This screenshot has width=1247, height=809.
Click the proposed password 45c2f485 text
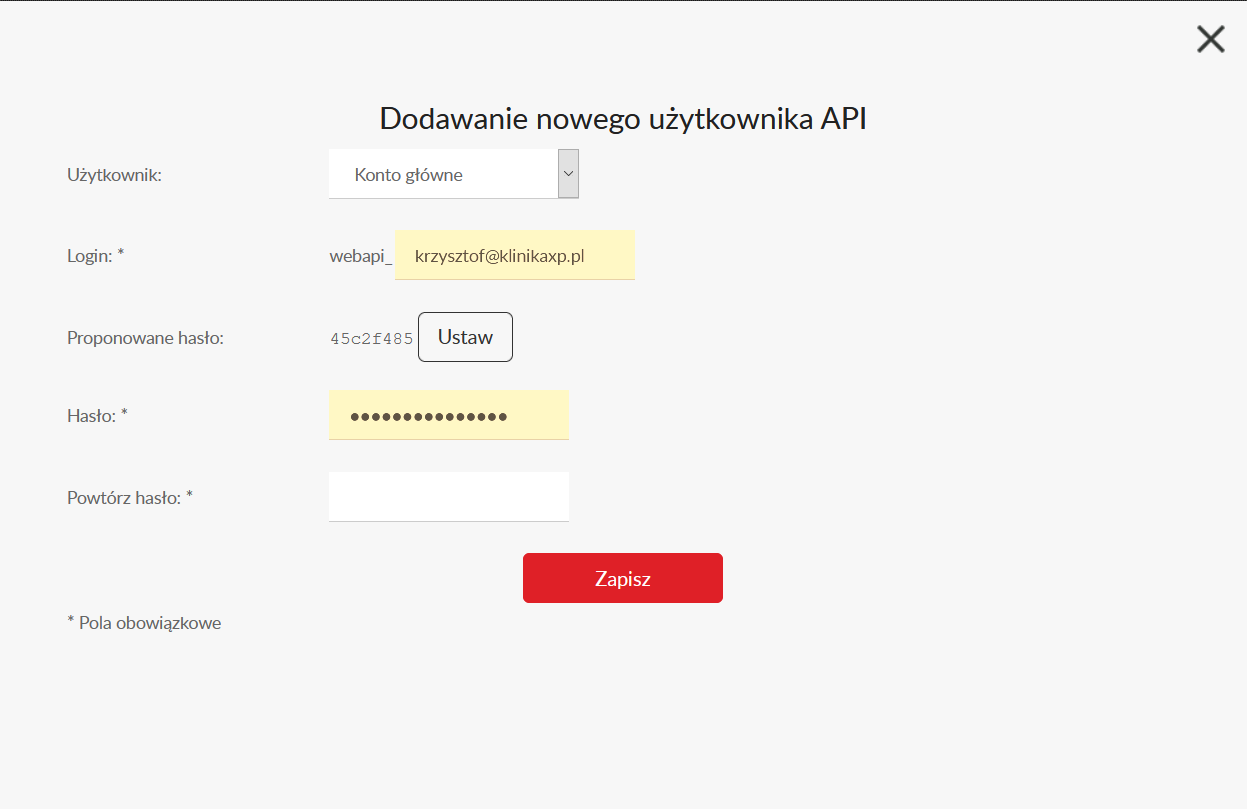(x=371, y=339)
